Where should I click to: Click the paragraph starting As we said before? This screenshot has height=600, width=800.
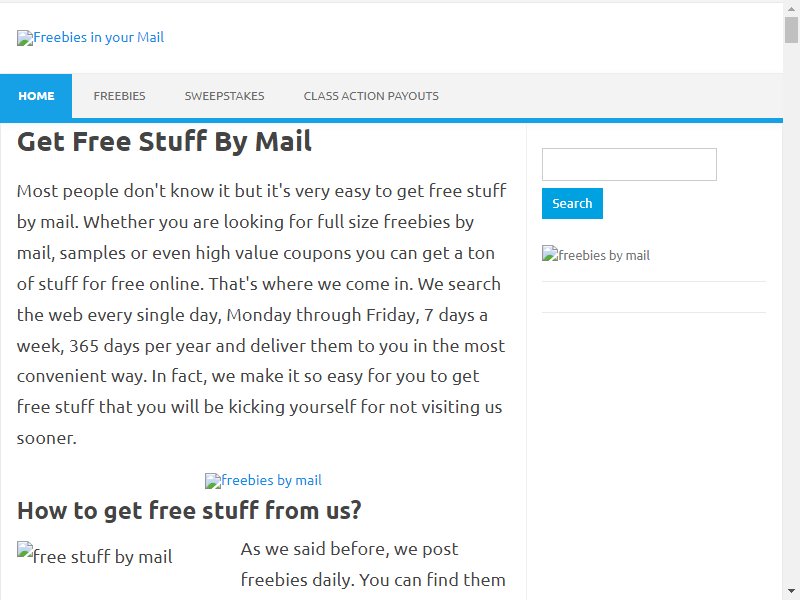373,566
